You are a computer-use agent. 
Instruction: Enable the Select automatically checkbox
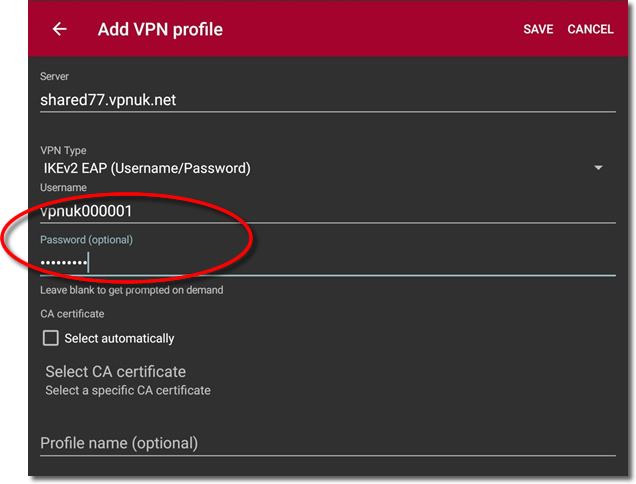coord(51,338)
